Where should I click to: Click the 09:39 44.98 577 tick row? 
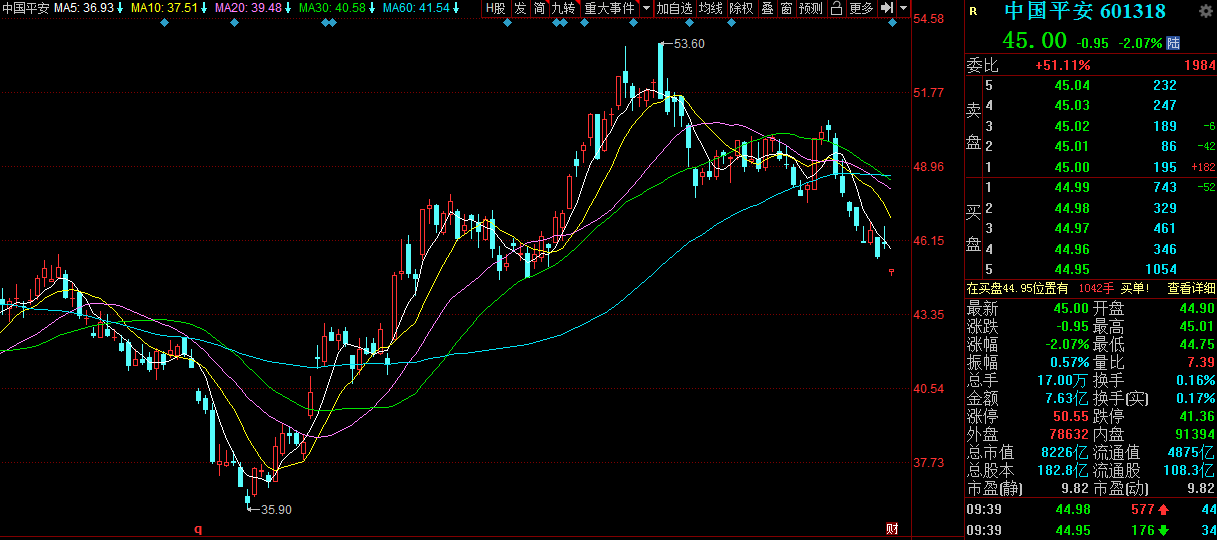click(1091, 510)
